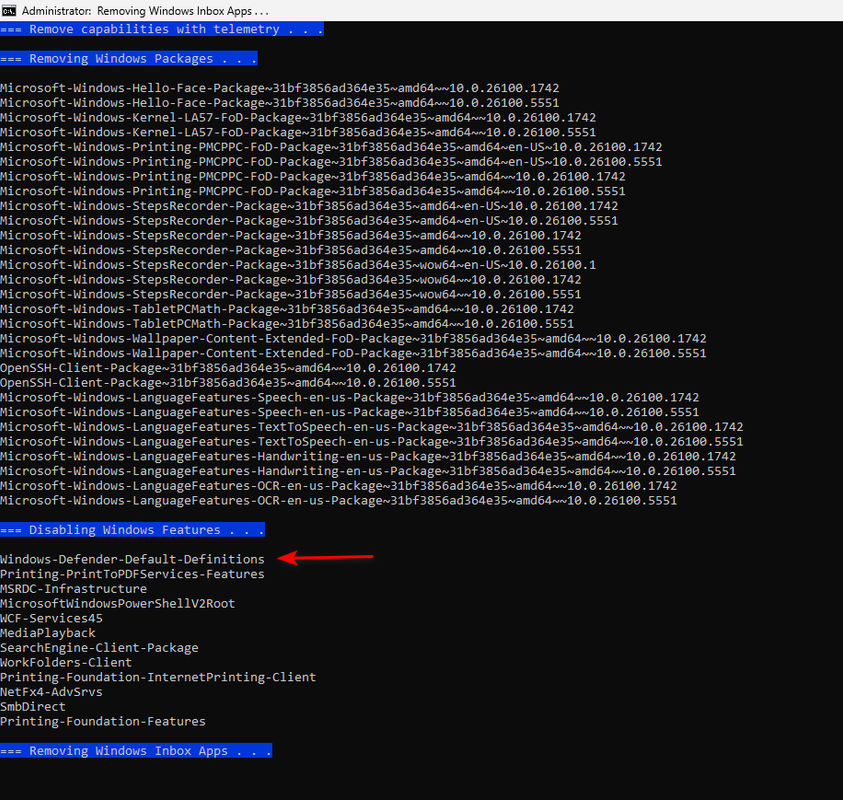The width and height of the screenshot is (843, 800).
Task: Click SearchEngine-Client-Package line
Action: tap(99, 648)
